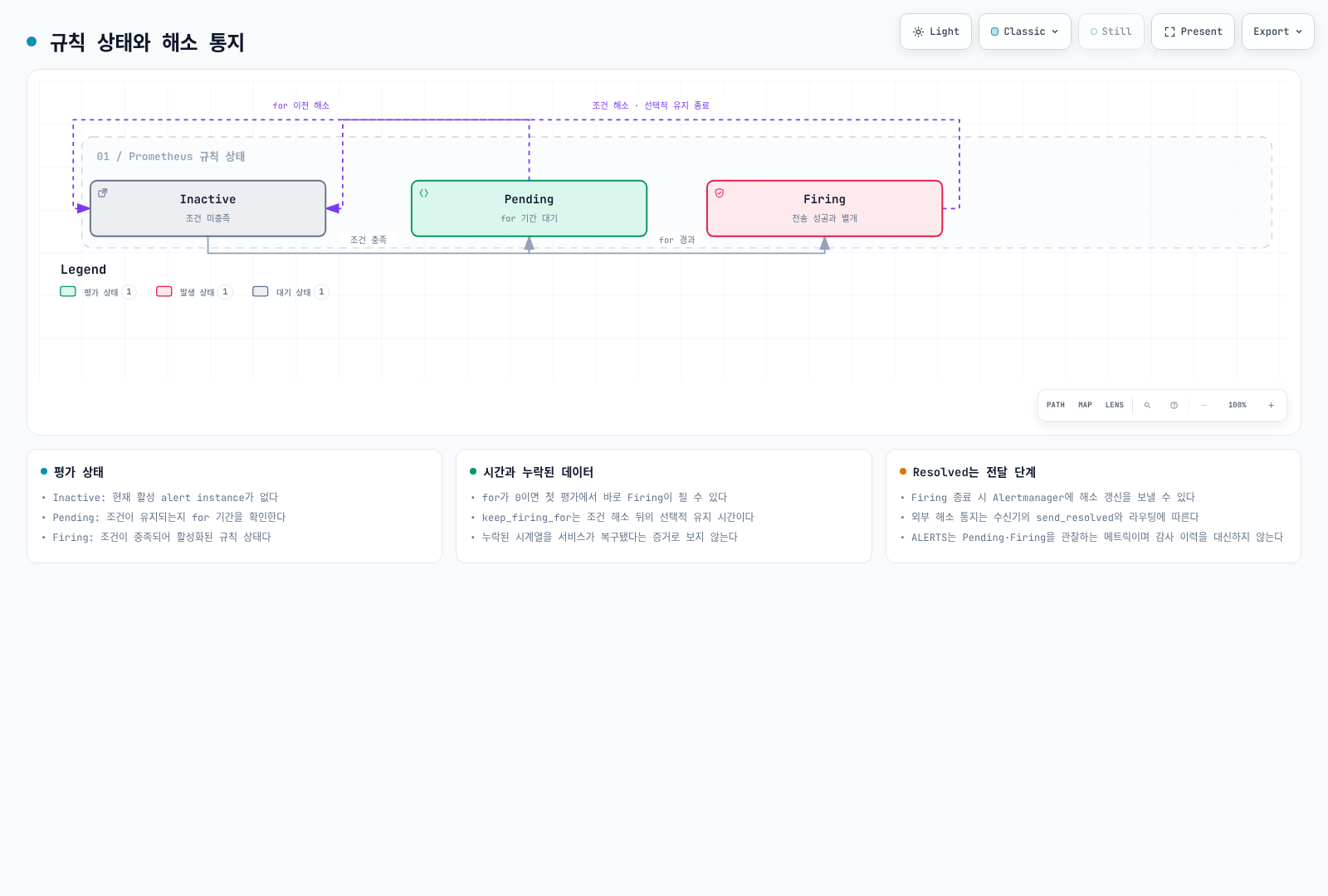Screen dimensions: 1328x896
Task: Zoom in with the plus button
Action: tap(1271, 405)
